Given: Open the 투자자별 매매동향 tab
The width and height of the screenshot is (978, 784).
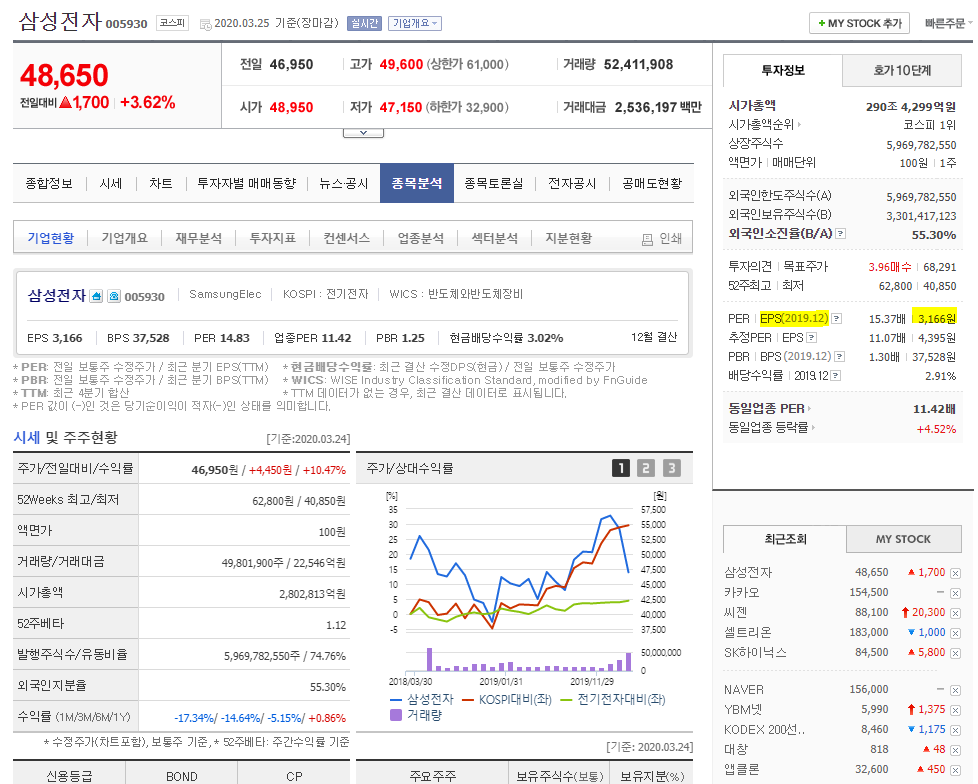Looking at the screenshot, I should (246, 183).
